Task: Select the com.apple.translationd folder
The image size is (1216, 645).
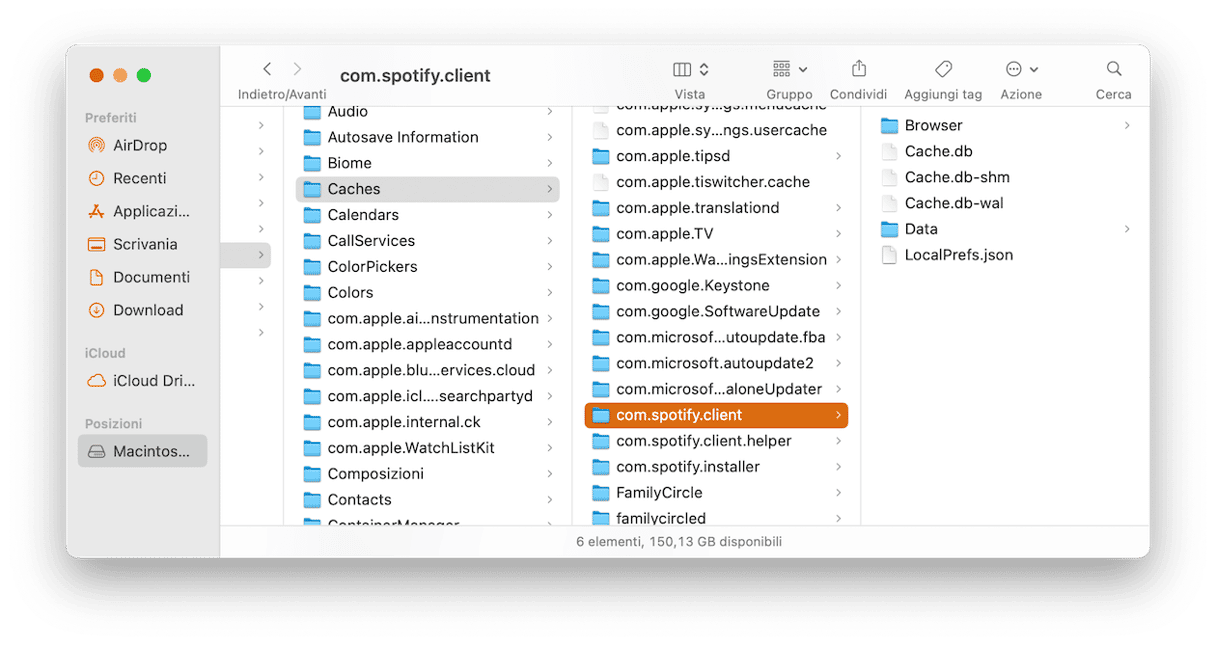Action: tap(716, 208)
